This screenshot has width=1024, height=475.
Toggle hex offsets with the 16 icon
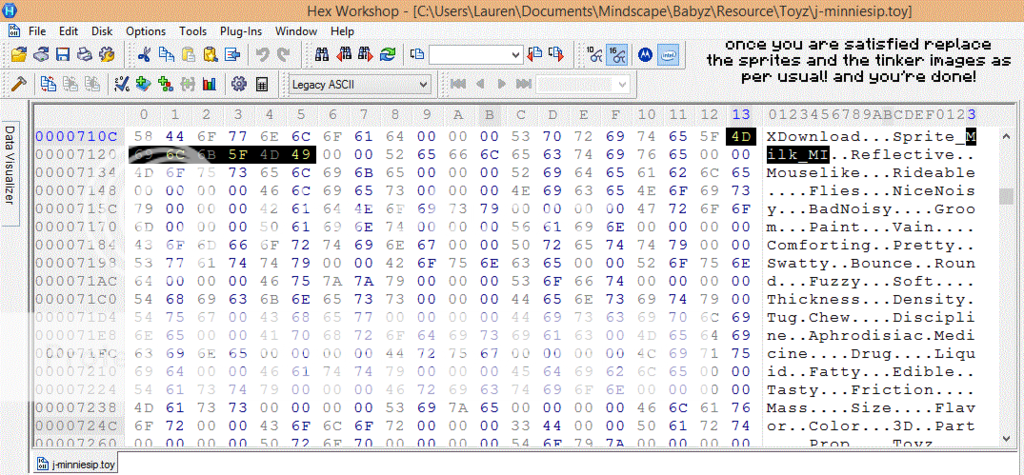pyautogui.click(x=616, y=55)
